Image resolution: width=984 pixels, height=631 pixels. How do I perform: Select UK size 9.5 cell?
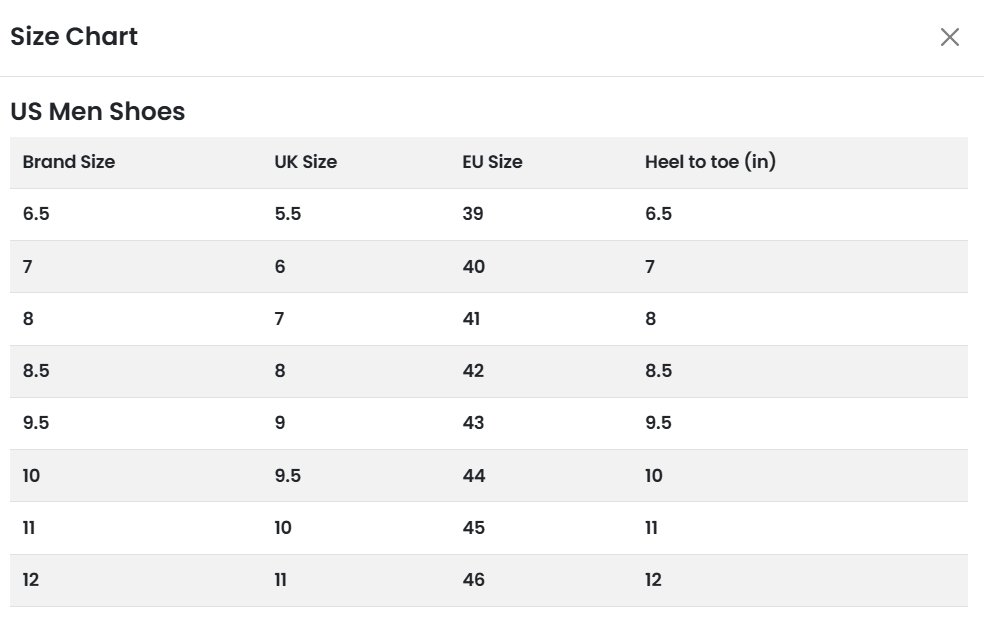288,476
